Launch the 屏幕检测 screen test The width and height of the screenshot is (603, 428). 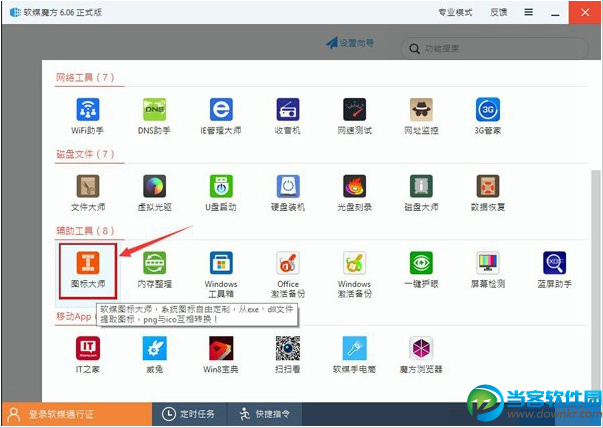click(488, 270)
